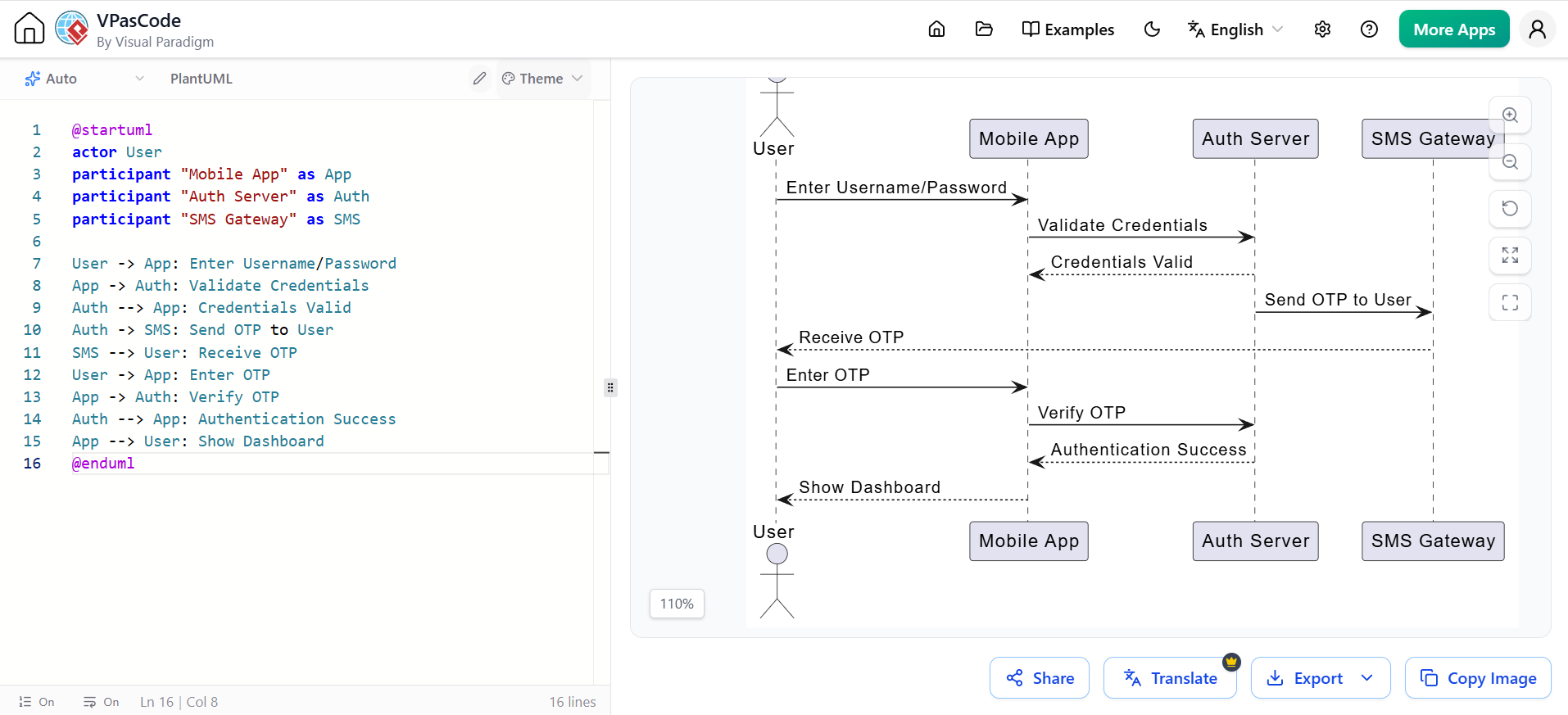Image resolution: width=1568 pixels, height=715 pixels.
Task: Open help via question mark icon
Action: click(x=1369, y=29)
